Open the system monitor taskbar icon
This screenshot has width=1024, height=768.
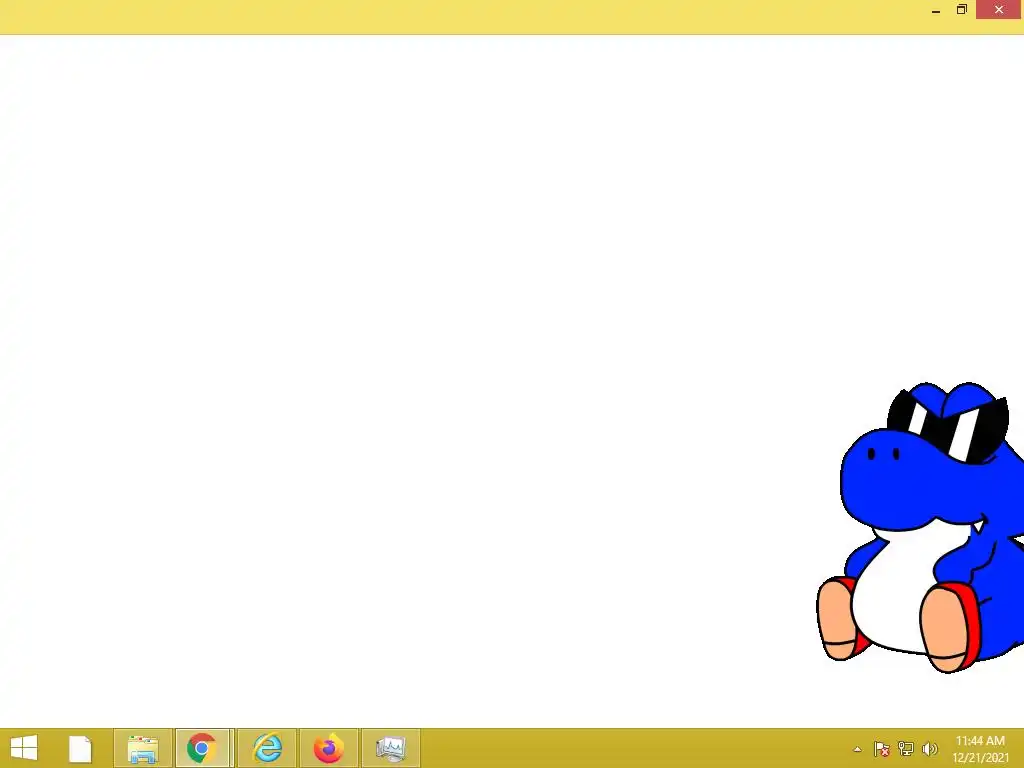[391, 748]
